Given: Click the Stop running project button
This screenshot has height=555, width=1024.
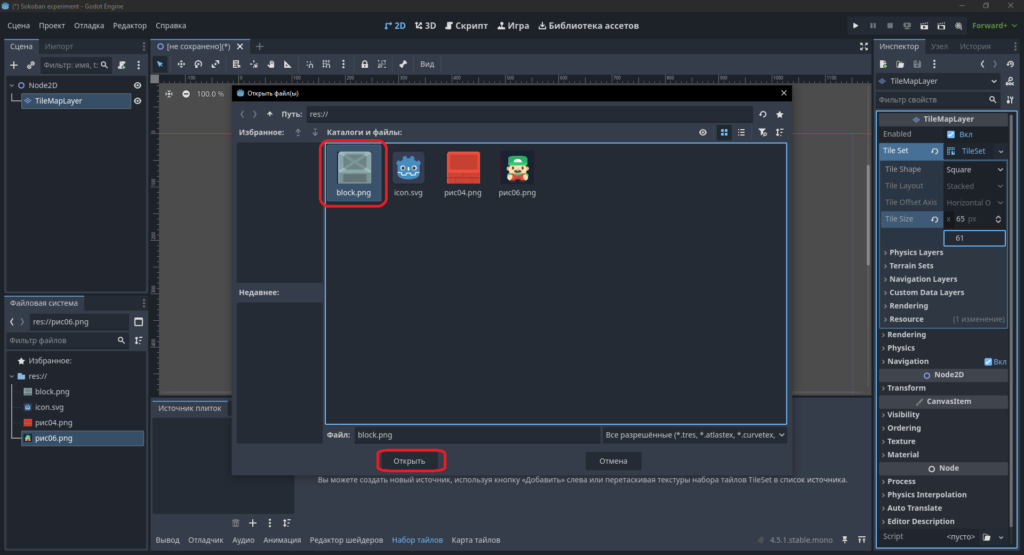Looking at the screenshot, I should [x=889, y=25].
